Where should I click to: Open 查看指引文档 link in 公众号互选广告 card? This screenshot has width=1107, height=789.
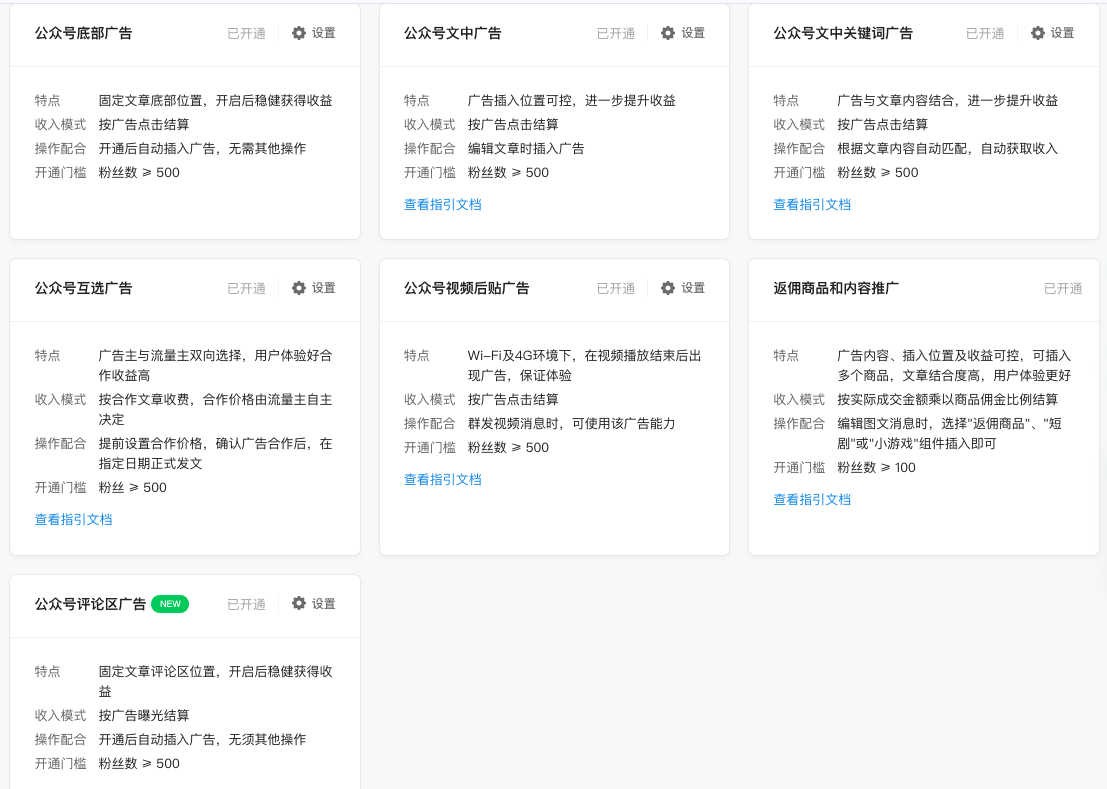(73, 519)
